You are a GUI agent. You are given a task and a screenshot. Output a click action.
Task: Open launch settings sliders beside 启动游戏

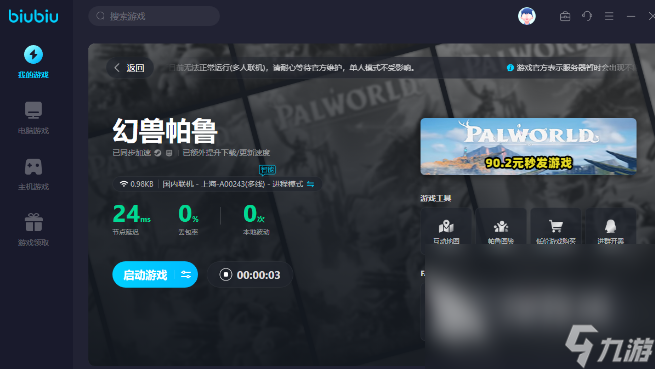[186, 275]
